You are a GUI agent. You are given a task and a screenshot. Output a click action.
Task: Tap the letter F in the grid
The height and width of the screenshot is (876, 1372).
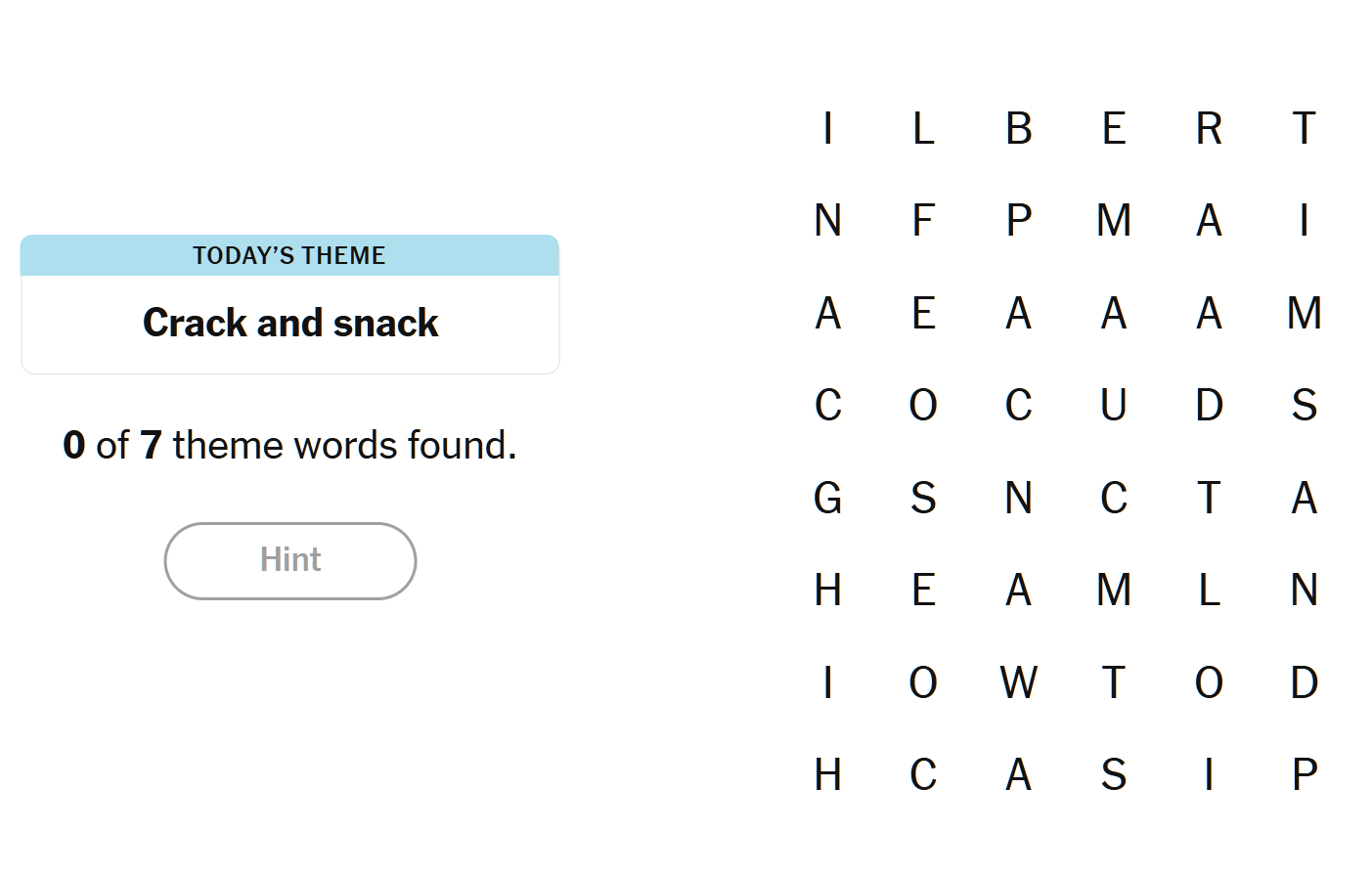pyautogui.click(x=923, y=220)
